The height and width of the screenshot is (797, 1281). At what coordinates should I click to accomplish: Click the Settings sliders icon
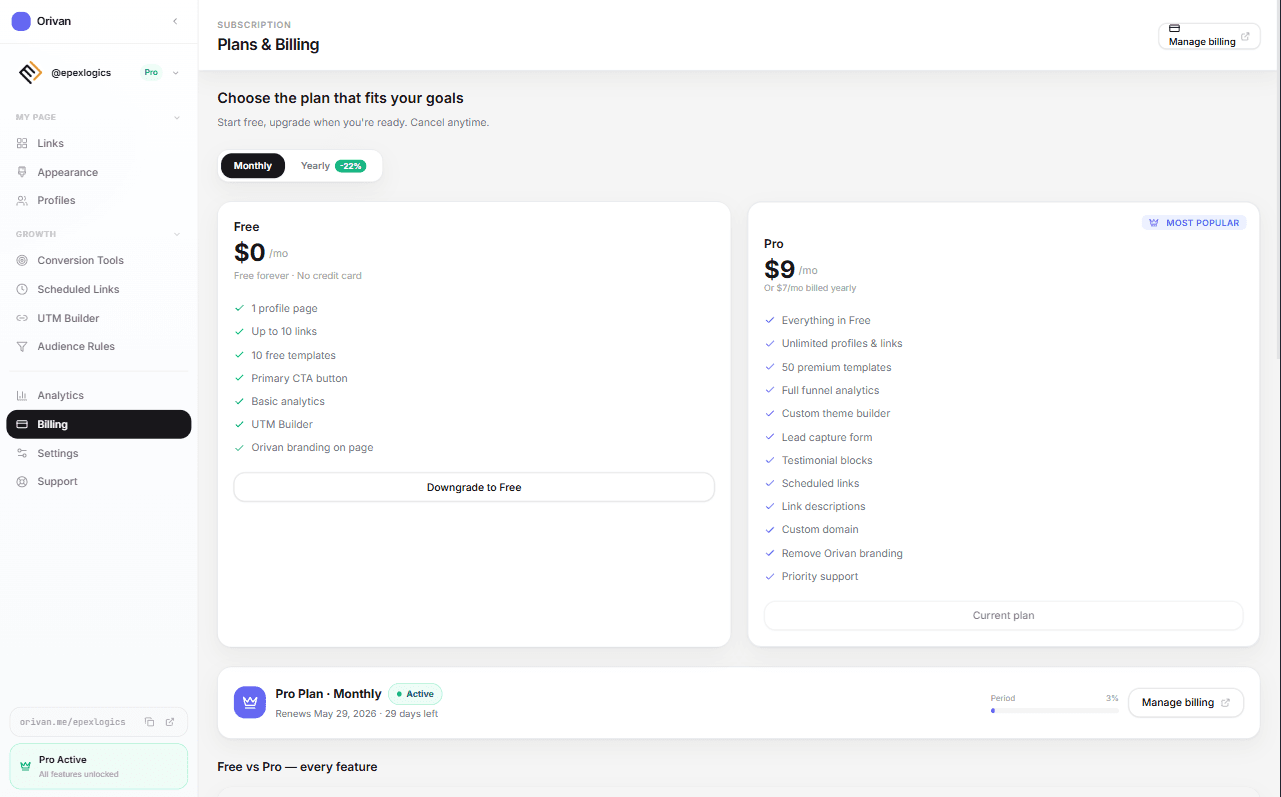[x=22, y=453]
